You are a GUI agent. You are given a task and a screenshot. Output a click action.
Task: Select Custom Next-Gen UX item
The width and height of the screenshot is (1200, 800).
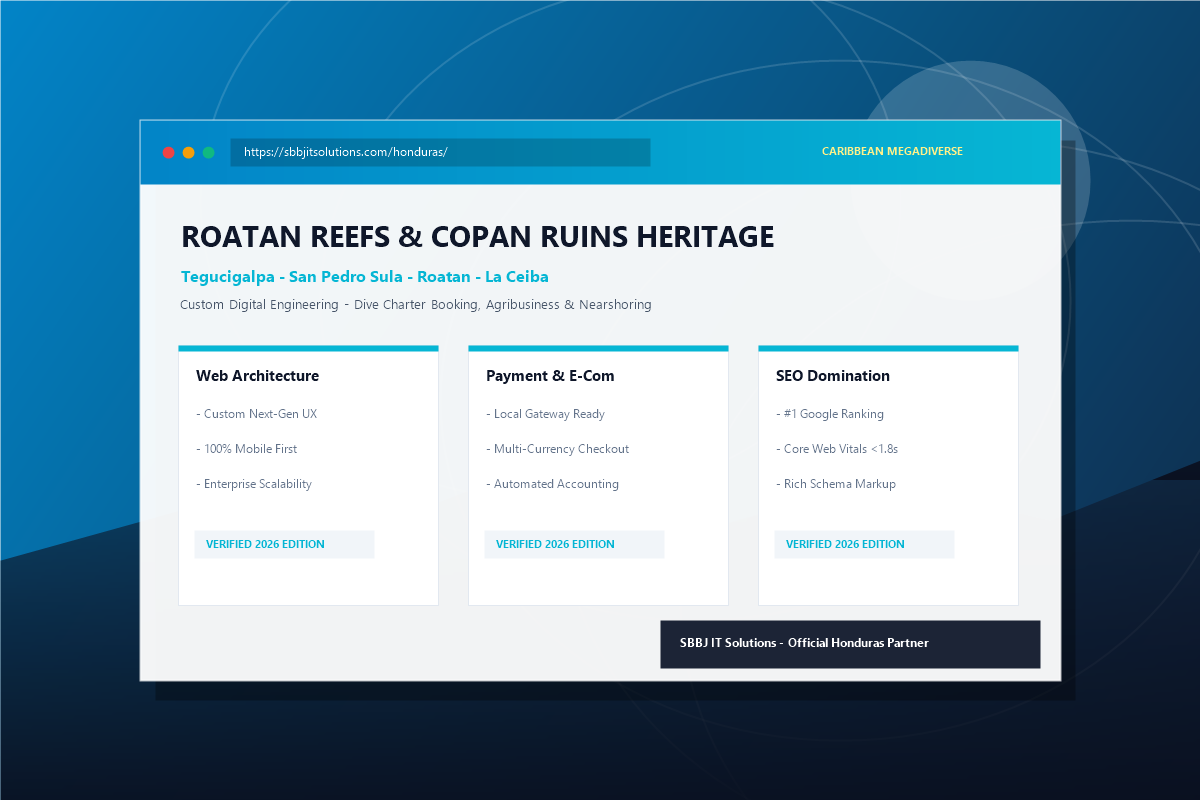point(256,414)
